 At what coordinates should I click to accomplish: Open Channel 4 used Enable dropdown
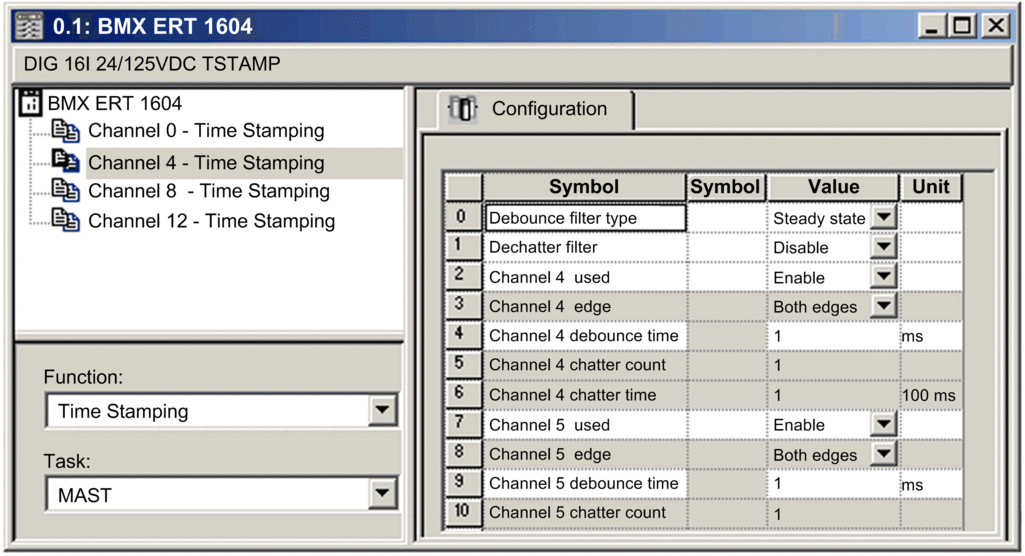(x=884, y=276)
